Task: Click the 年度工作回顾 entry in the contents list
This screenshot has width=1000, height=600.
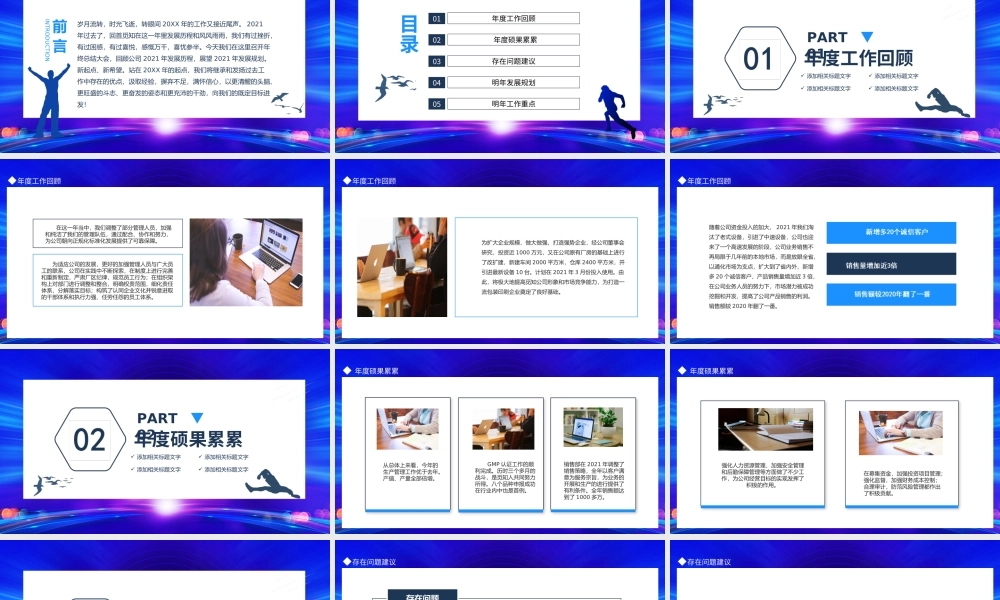Action: coord(513,18)
